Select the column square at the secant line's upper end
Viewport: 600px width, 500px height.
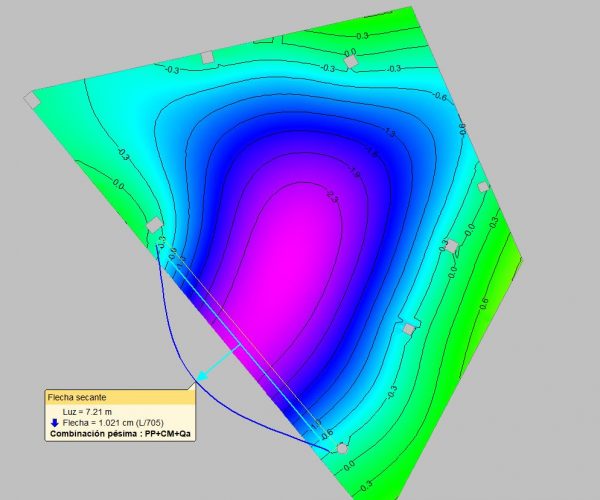(154, 226)
